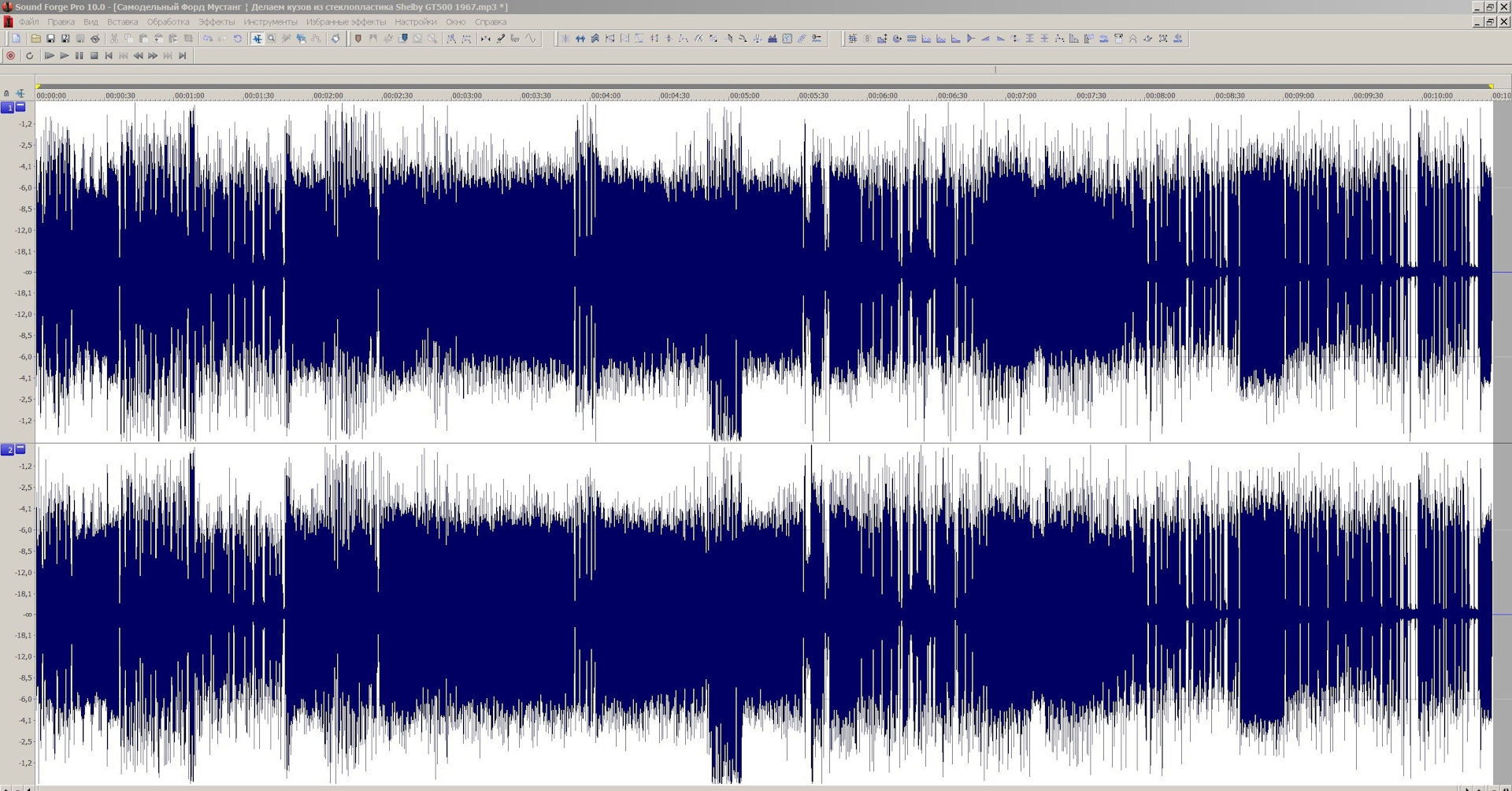Select channel 2 button
1512x791 pixels.
point(7,450)
